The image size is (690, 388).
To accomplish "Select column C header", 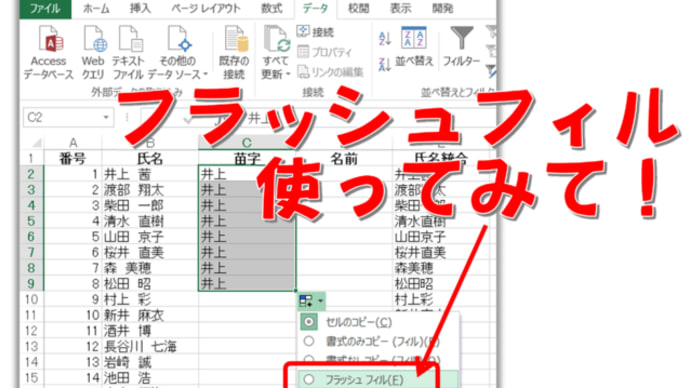I will pyautogui.click(x=246, y=143).
